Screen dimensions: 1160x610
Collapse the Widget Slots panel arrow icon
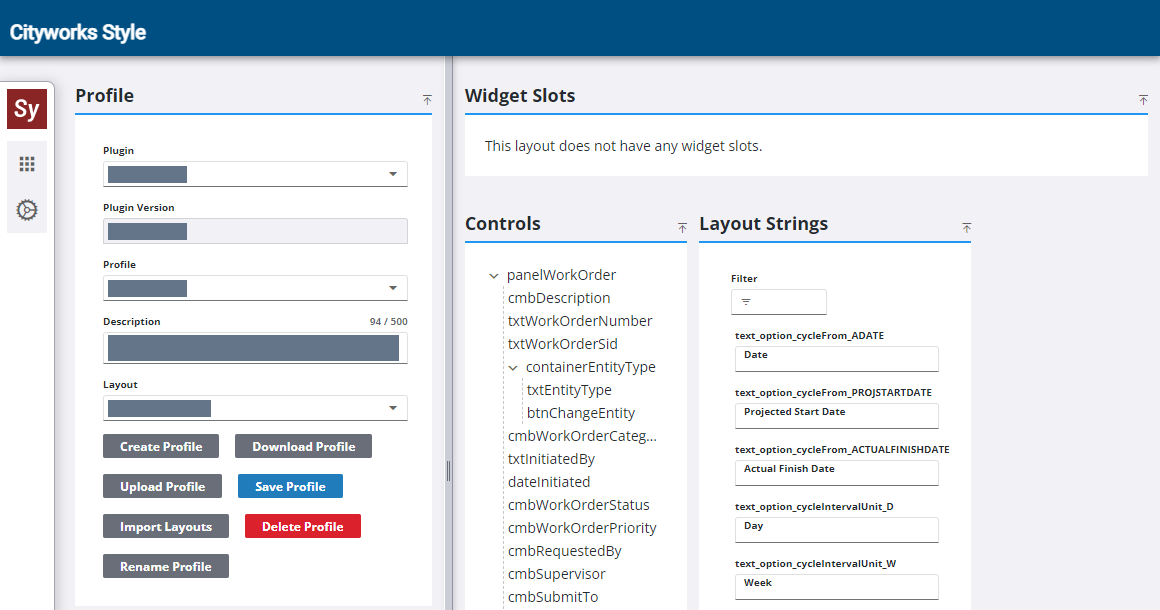click(x=1143, y=99)
